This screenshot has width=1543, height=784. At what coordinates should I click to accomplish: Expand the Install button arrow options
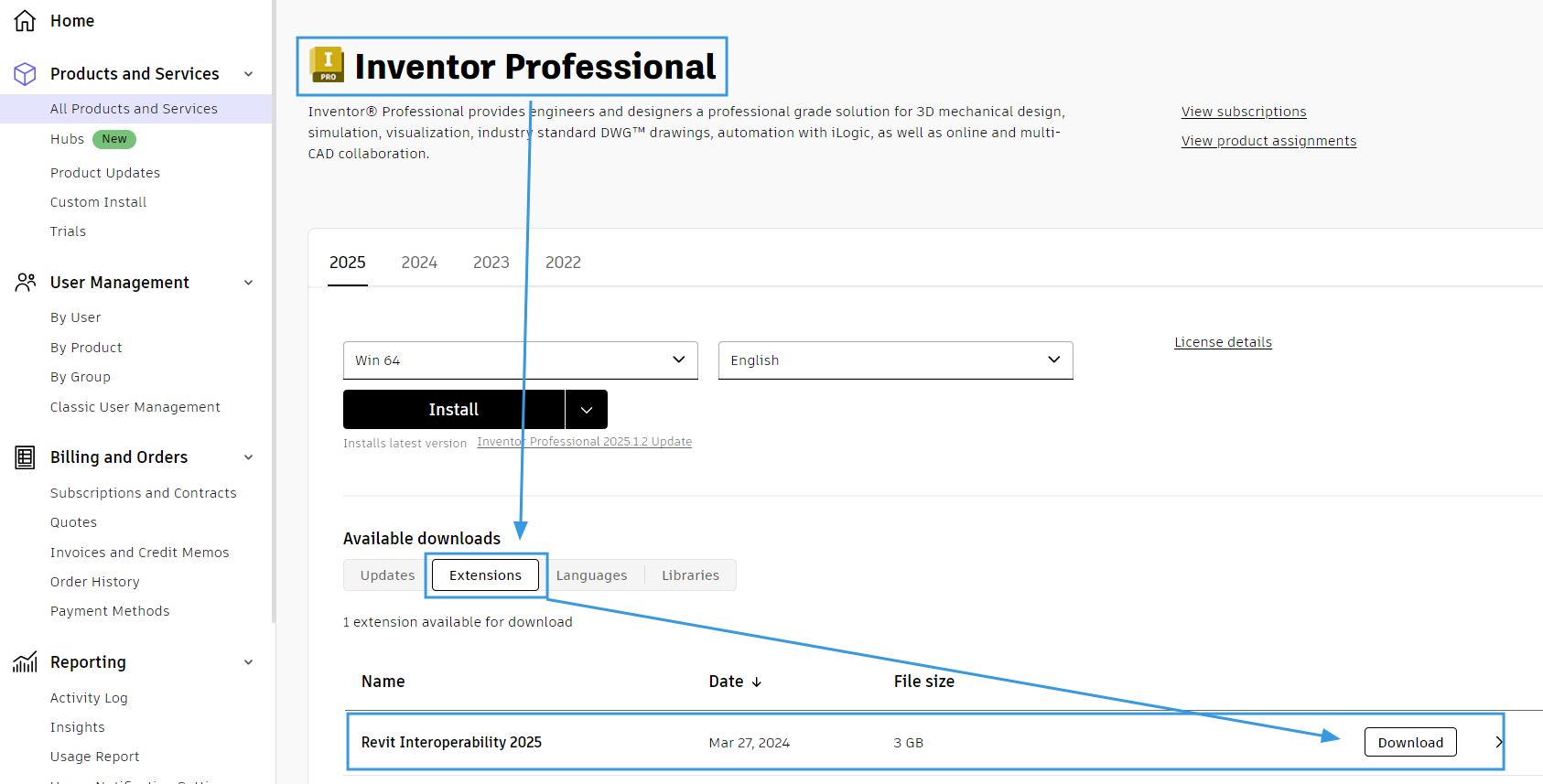coord(587,410)
